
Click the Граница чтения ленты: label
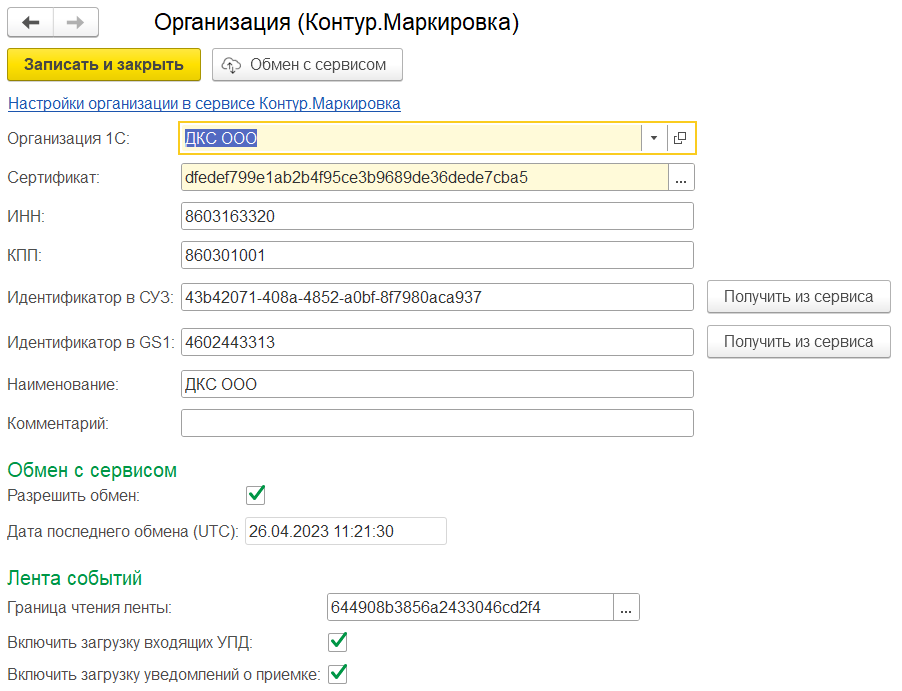pyautogui.click(x=90, y=608)
